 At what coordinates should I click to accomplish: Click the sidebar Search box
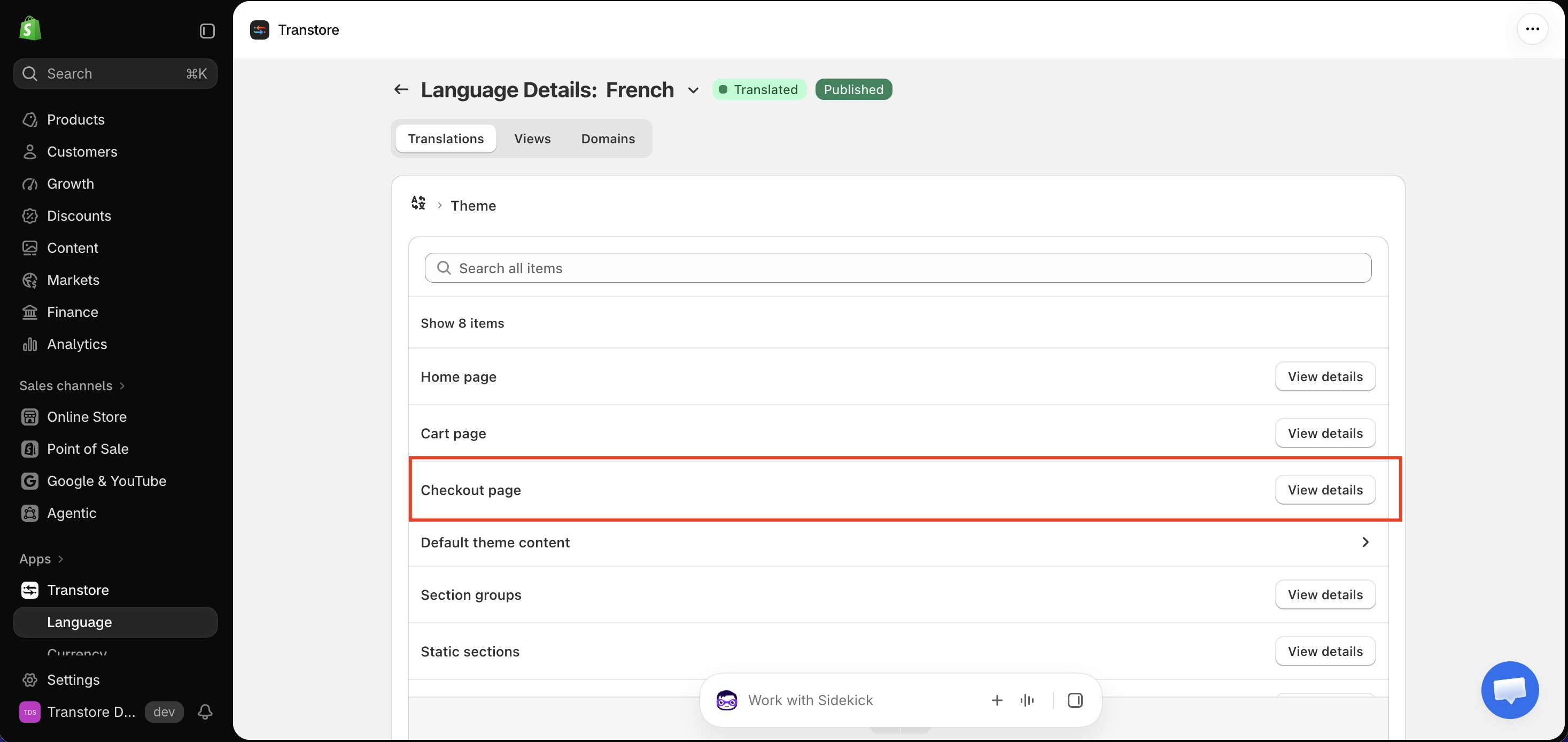pyautogui.click(x=115, y=74)
